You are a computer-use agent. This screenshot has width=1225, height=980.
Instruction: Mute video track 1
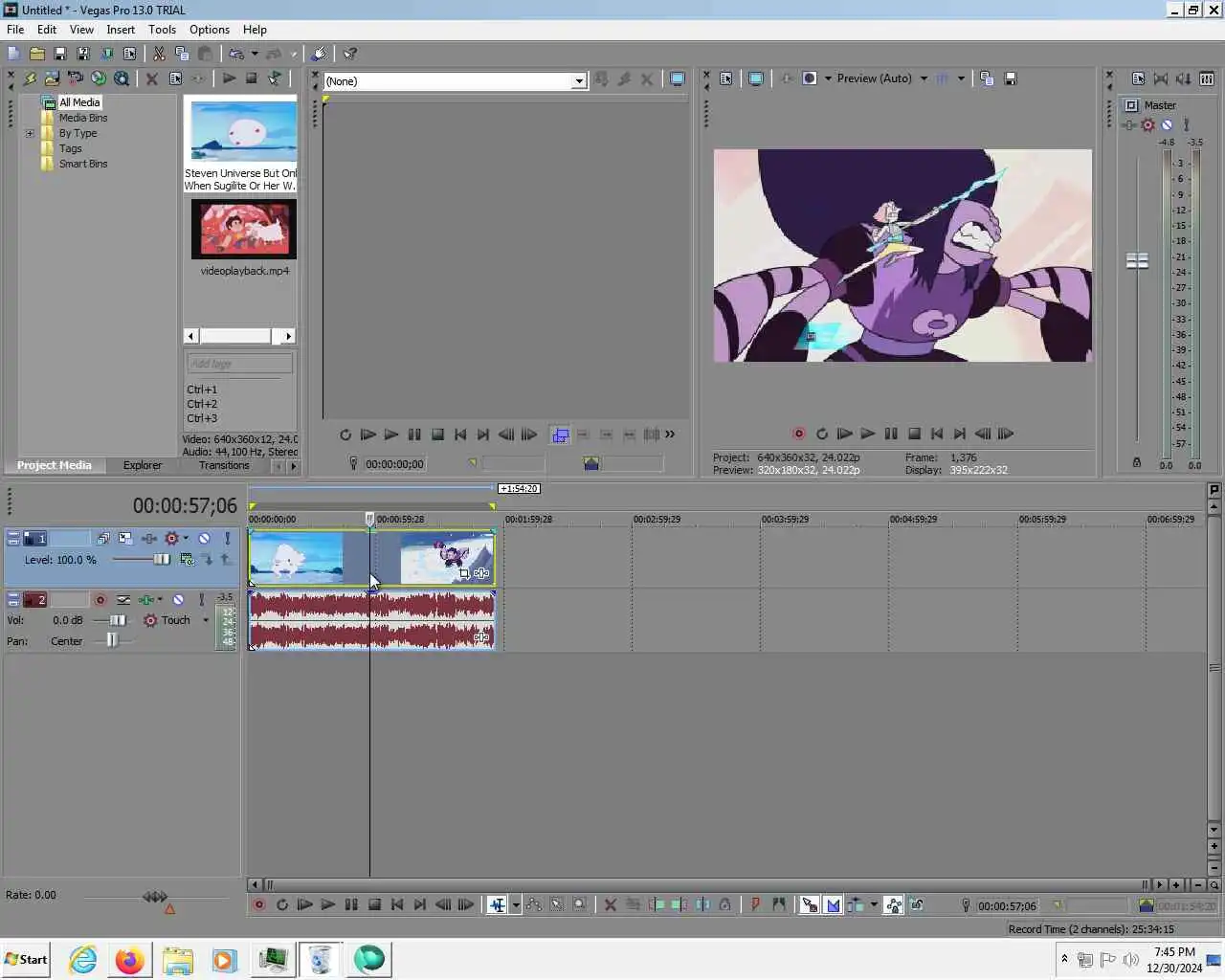pos(204,539)
